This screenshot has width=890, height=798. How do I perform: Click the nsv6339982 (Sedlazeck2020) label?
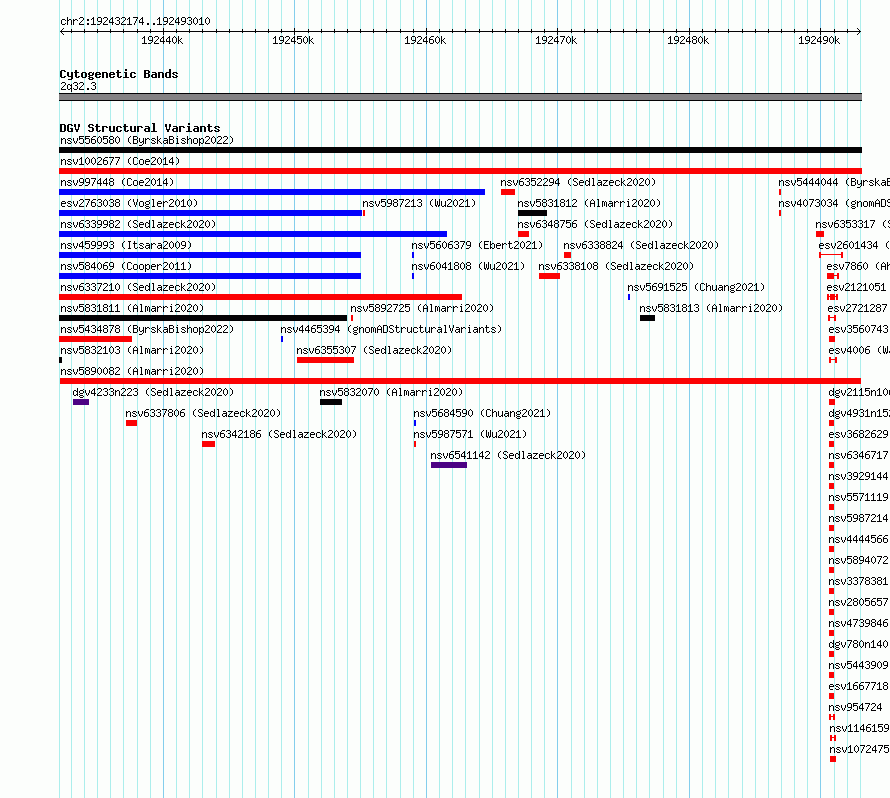coord(138,224)
